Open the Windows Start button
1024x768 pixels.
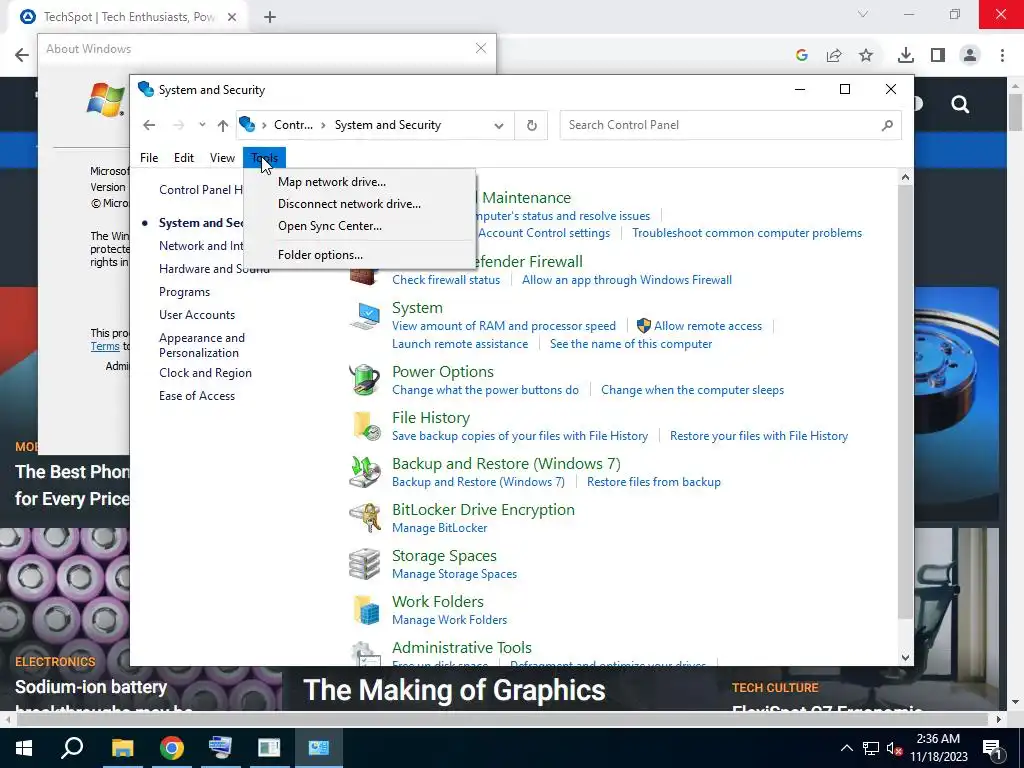coord(24,748)
